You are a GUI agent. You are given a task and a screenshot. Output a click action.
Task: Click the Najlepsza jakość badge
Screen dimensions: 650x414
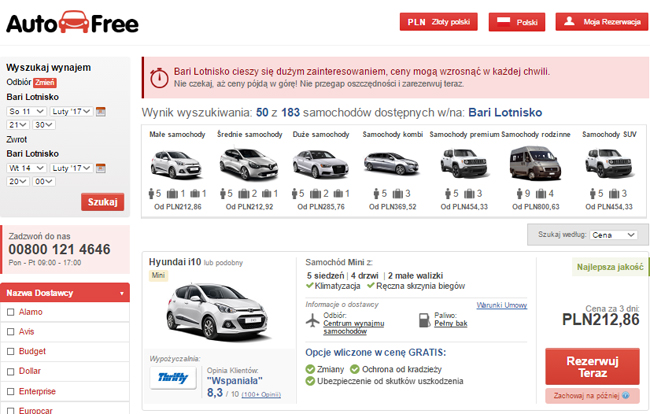(610, 267)
